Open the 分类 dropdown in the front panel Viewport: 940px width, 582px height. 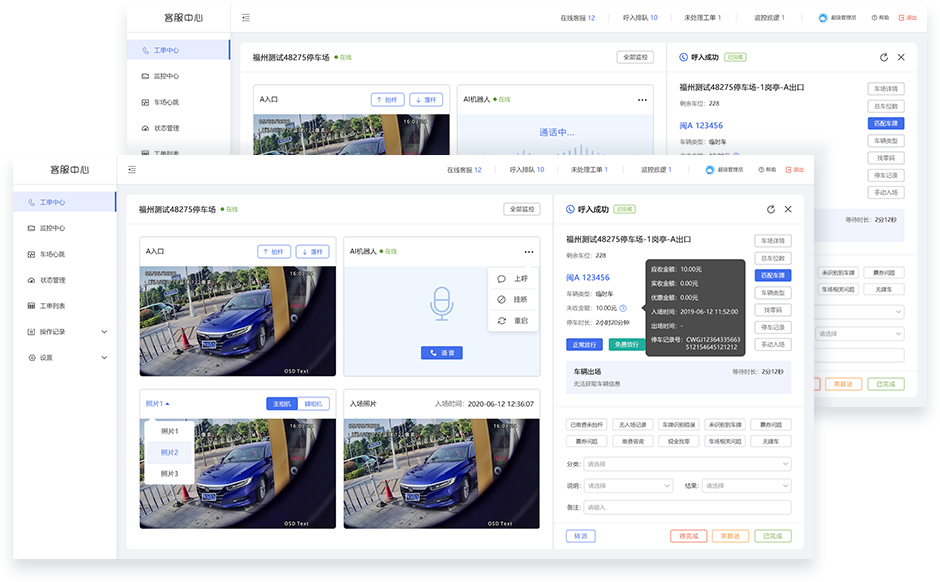pos(687,464)
